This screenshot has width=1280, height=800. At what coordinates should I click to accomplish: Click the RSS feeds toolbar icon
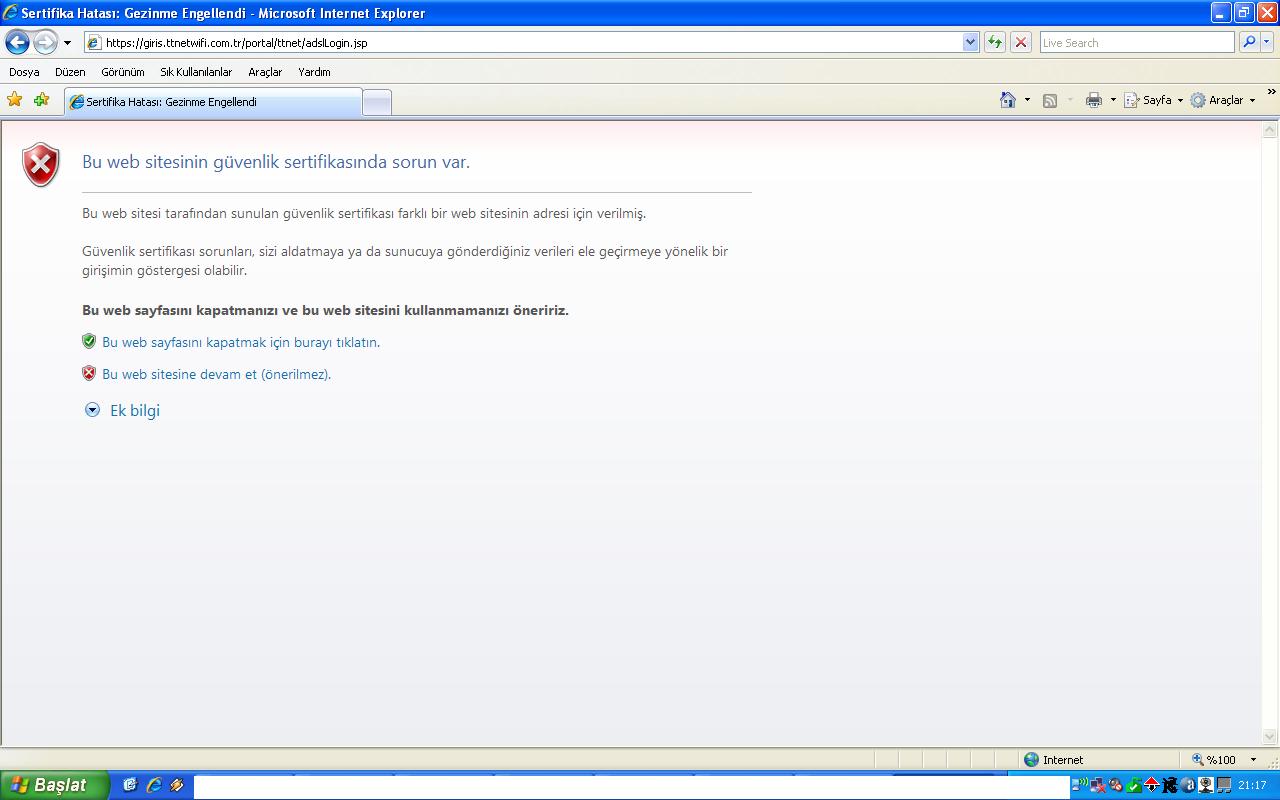(x=1050, y=100)
